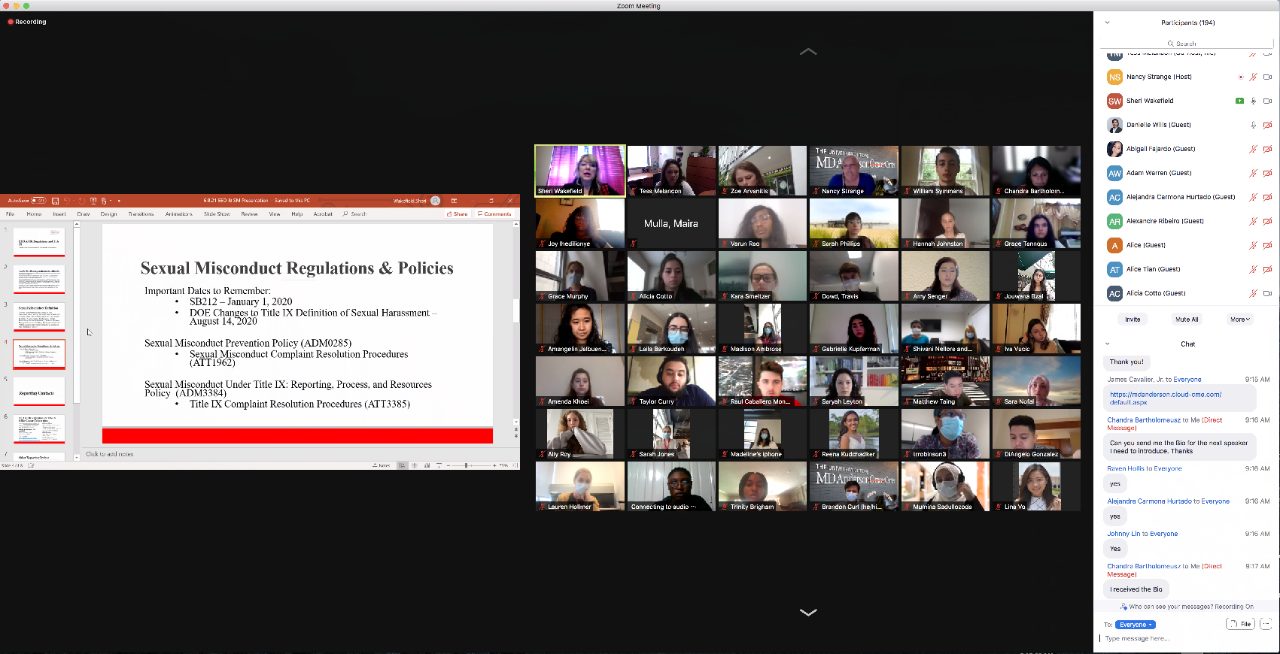
Task: Open PowerPoint Design tab
Action: [x=108, y=214]
